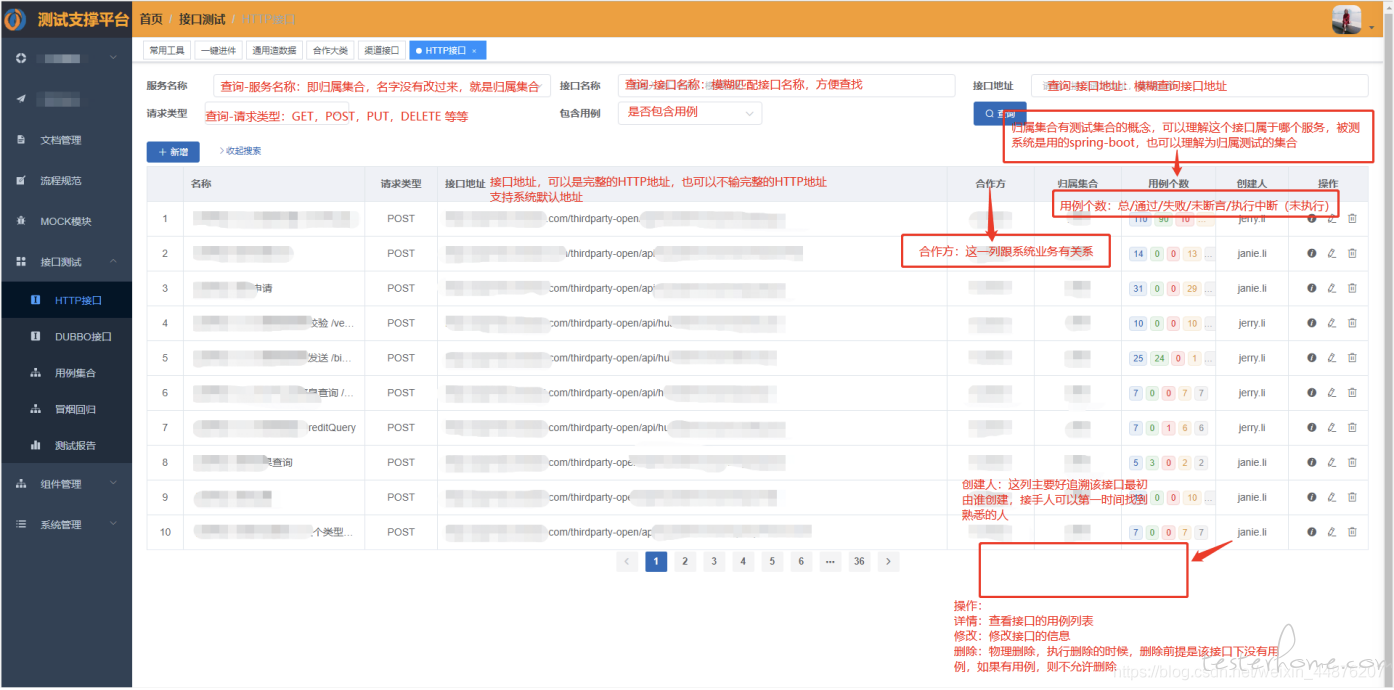The image size is (1394, 690).
Task: Go to page 36 in pagination
Action: coord(859,562)
